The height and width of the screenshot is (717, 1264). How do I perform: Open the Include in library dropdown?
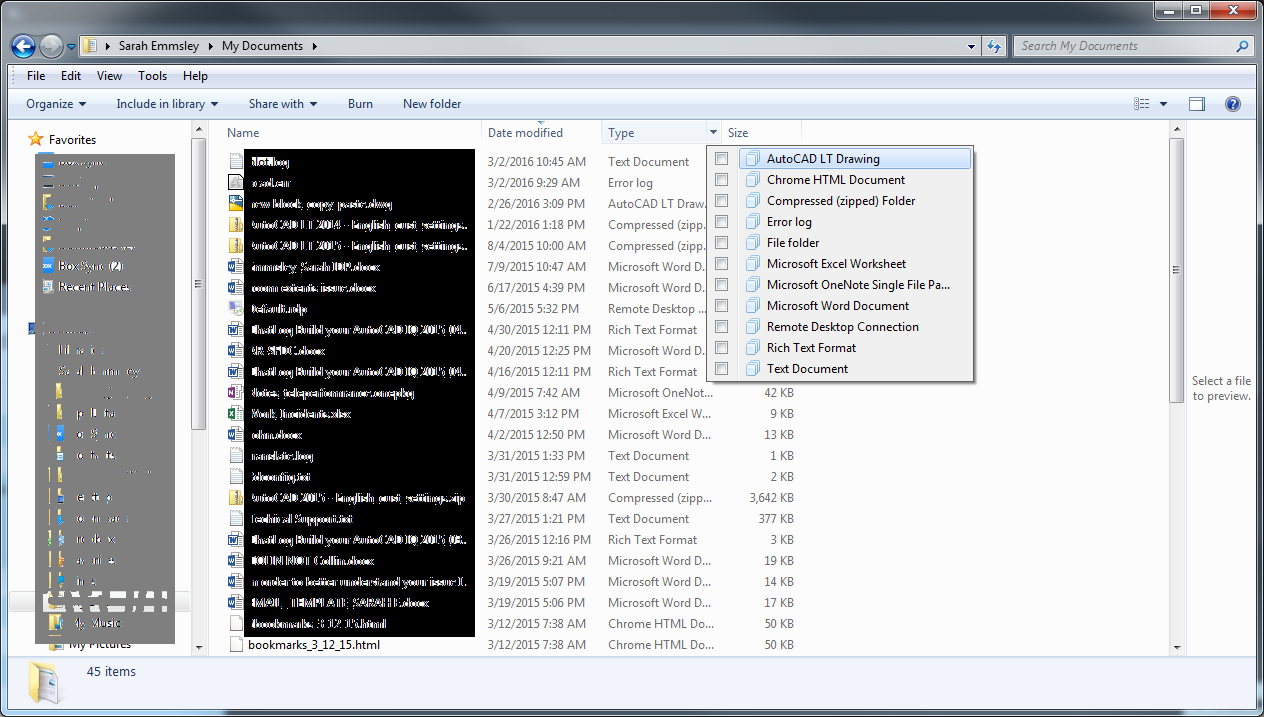(x=167, y=104)
